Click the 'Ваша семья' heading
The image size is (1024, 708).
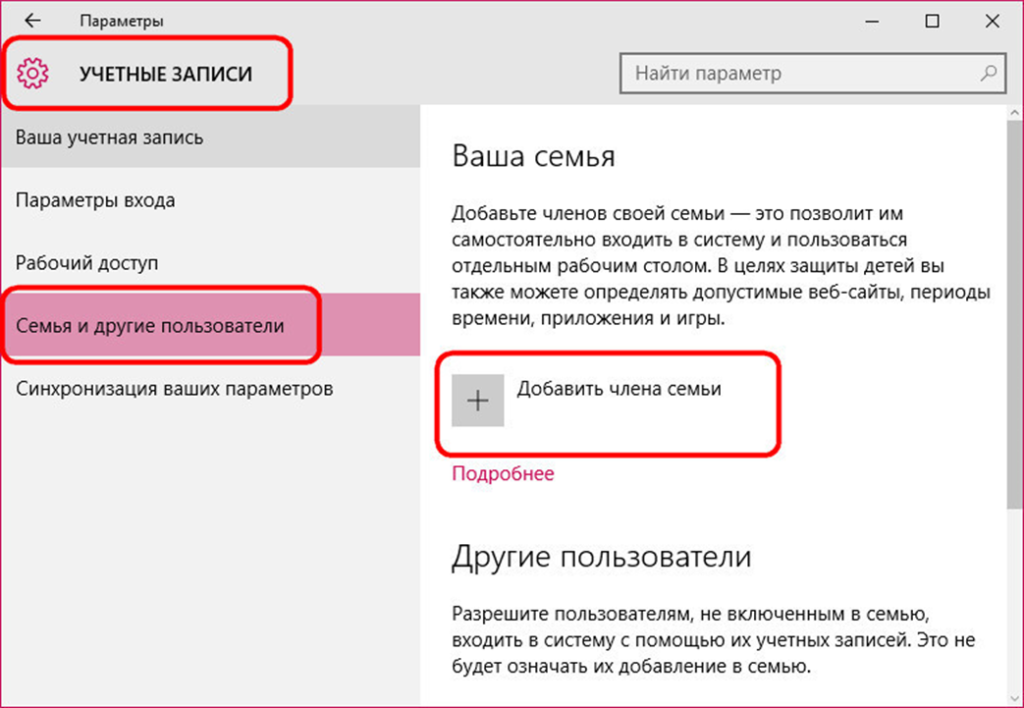click(x=534, y=157)
